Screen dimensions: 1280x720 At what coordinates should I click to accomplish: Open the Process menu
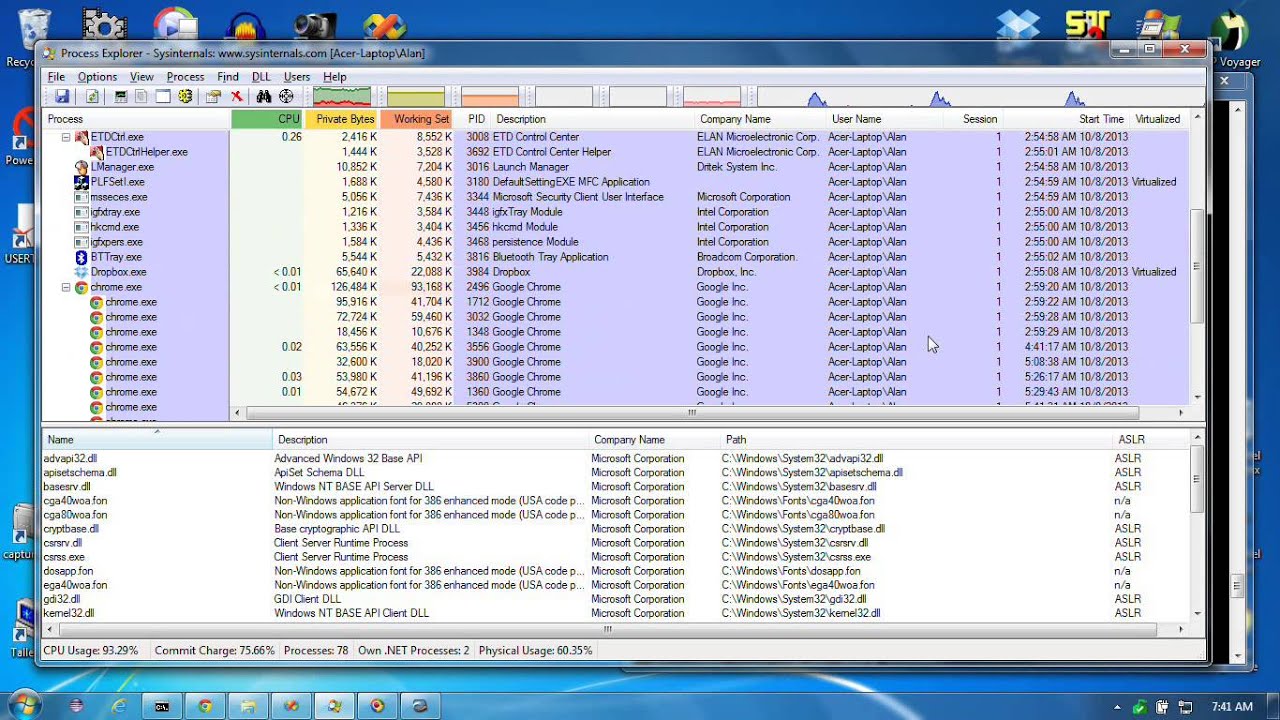(x=185, y=77)
